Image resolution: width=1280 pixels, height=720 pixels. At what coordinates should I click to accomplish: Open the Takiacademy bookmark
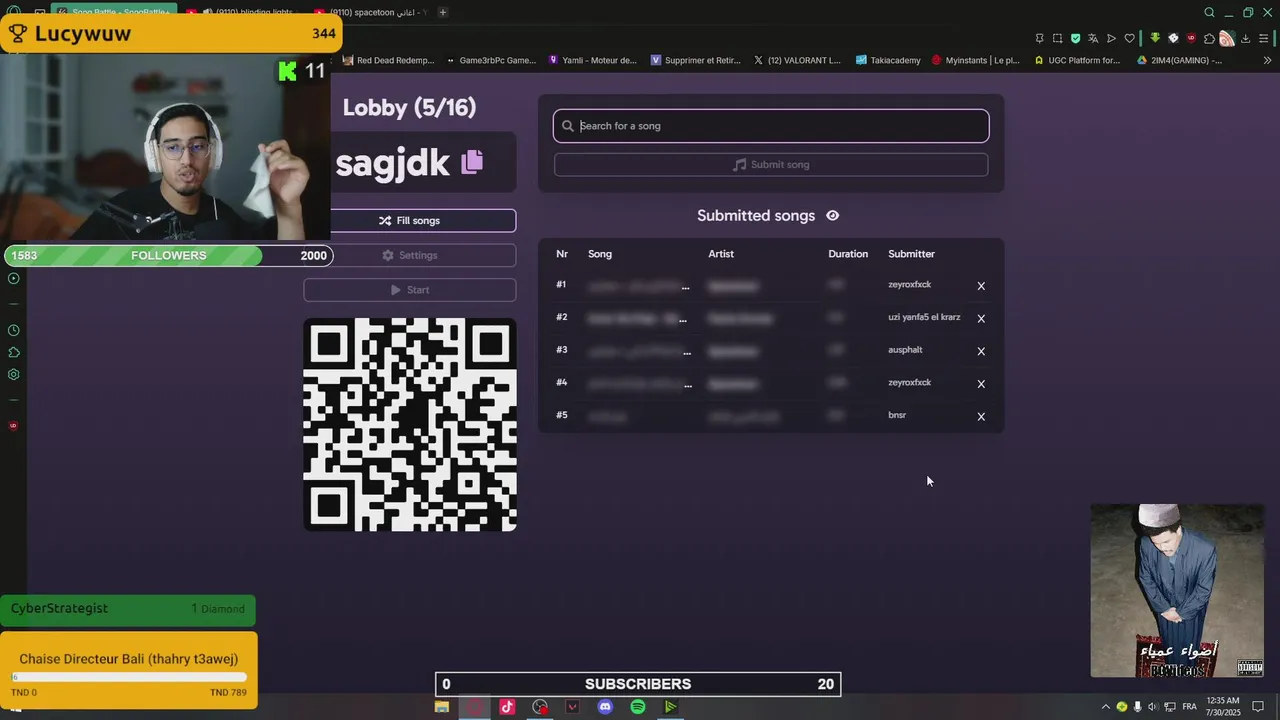(887, 60)
